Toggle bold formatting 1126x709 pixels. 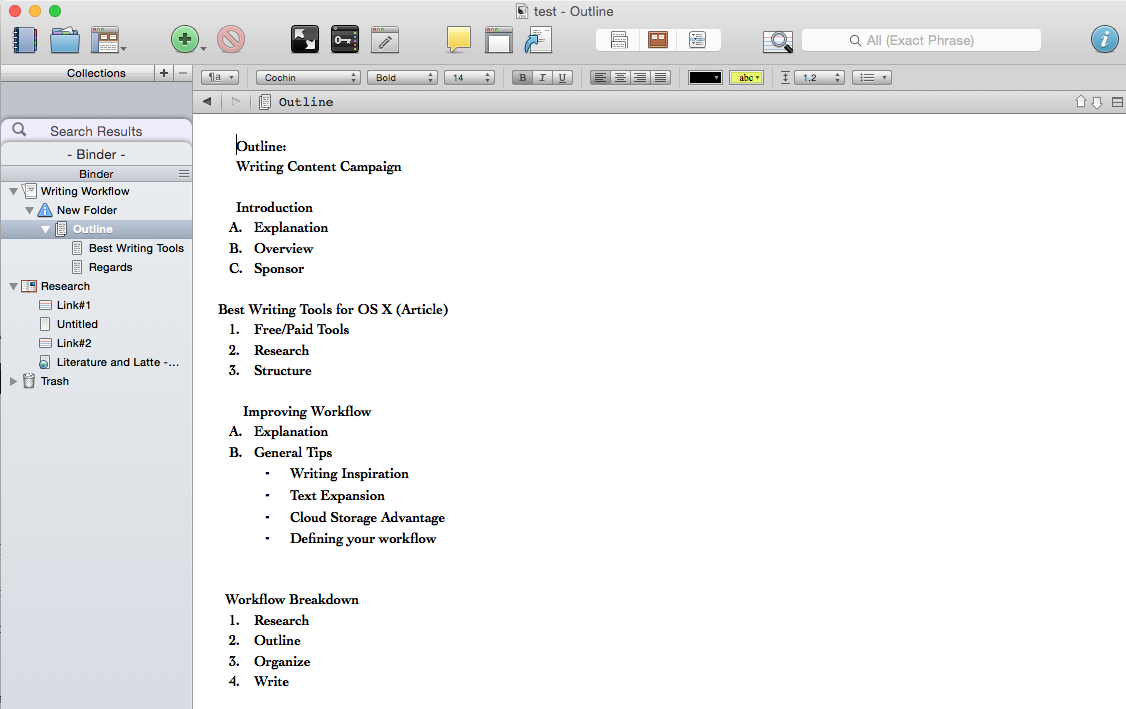point(522,78)
